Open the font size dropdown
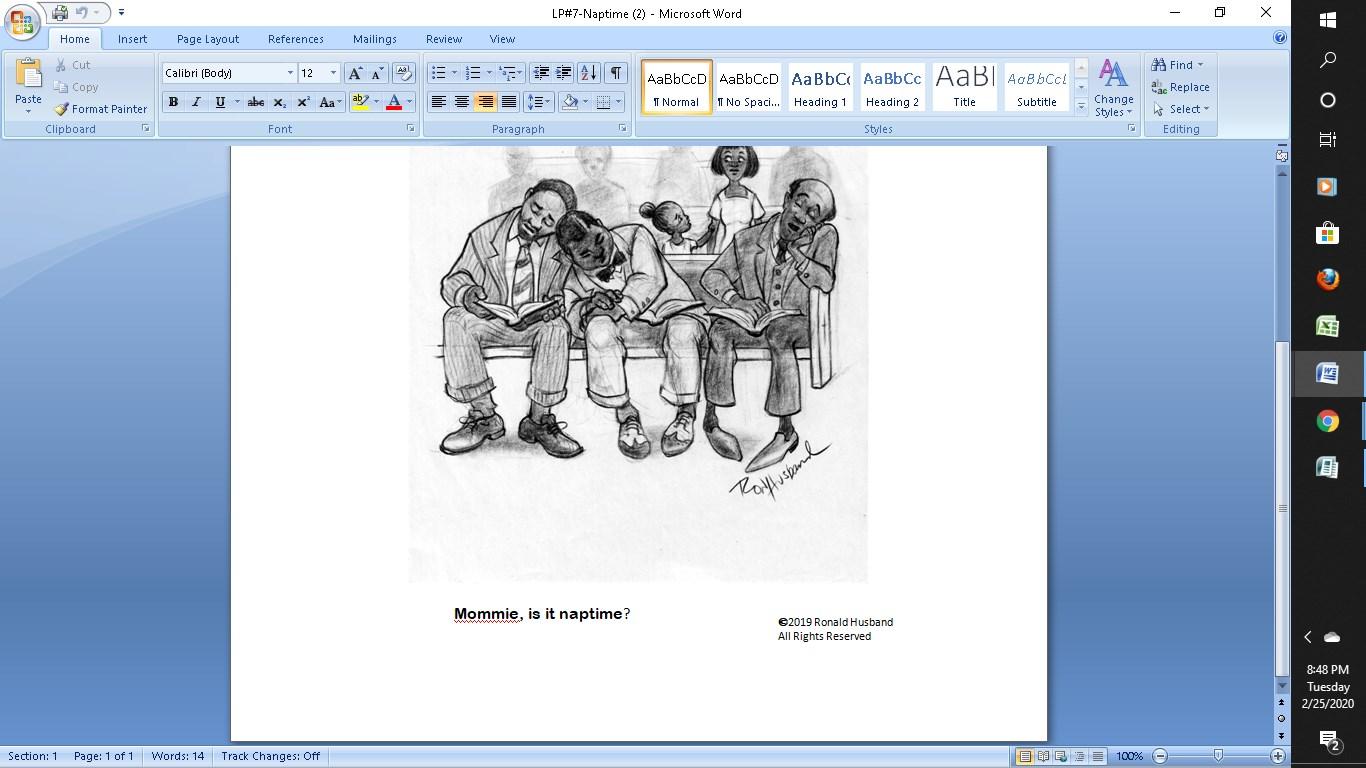This screenshot has width=1366, height=768. (334, 73)
